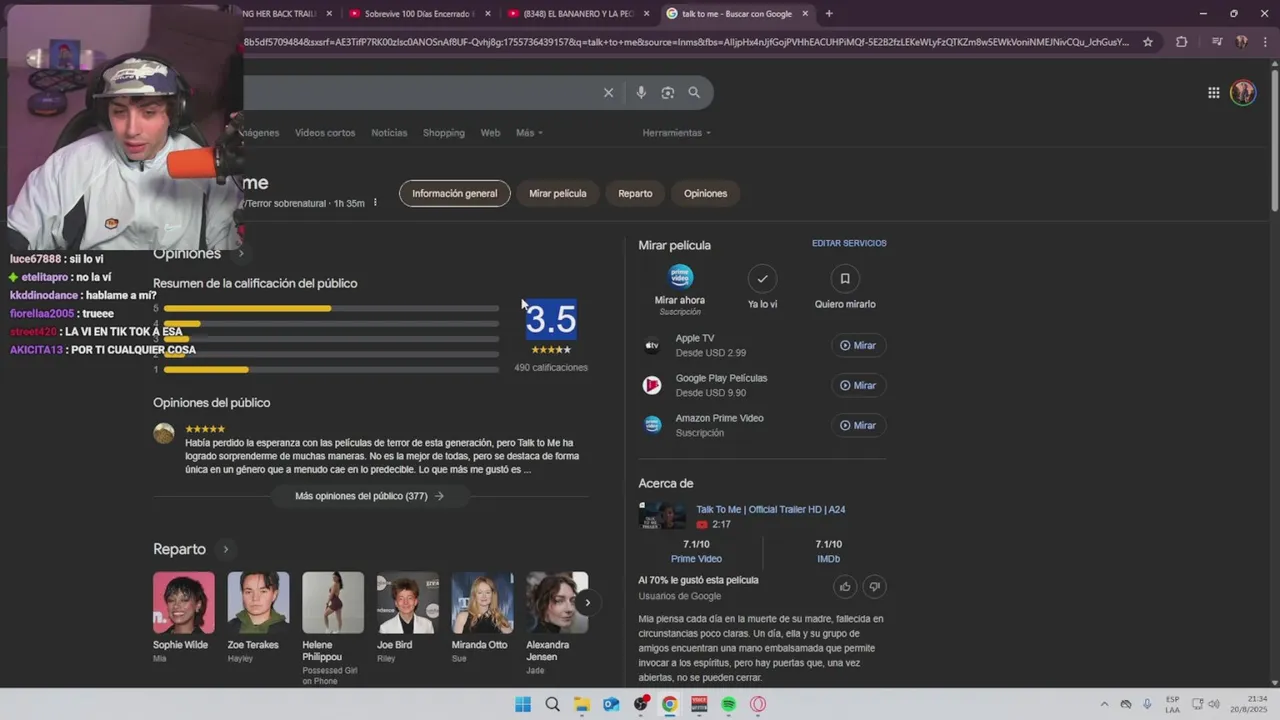Open Opera browser from the taskbar
The image size is (1280, 720).
[x=758, y=704]
